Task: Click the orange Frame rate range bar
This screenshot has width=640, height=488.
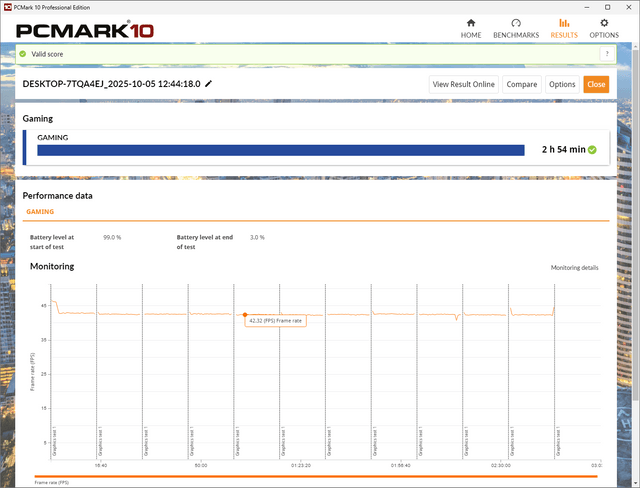Action: [x=316, y=476]
